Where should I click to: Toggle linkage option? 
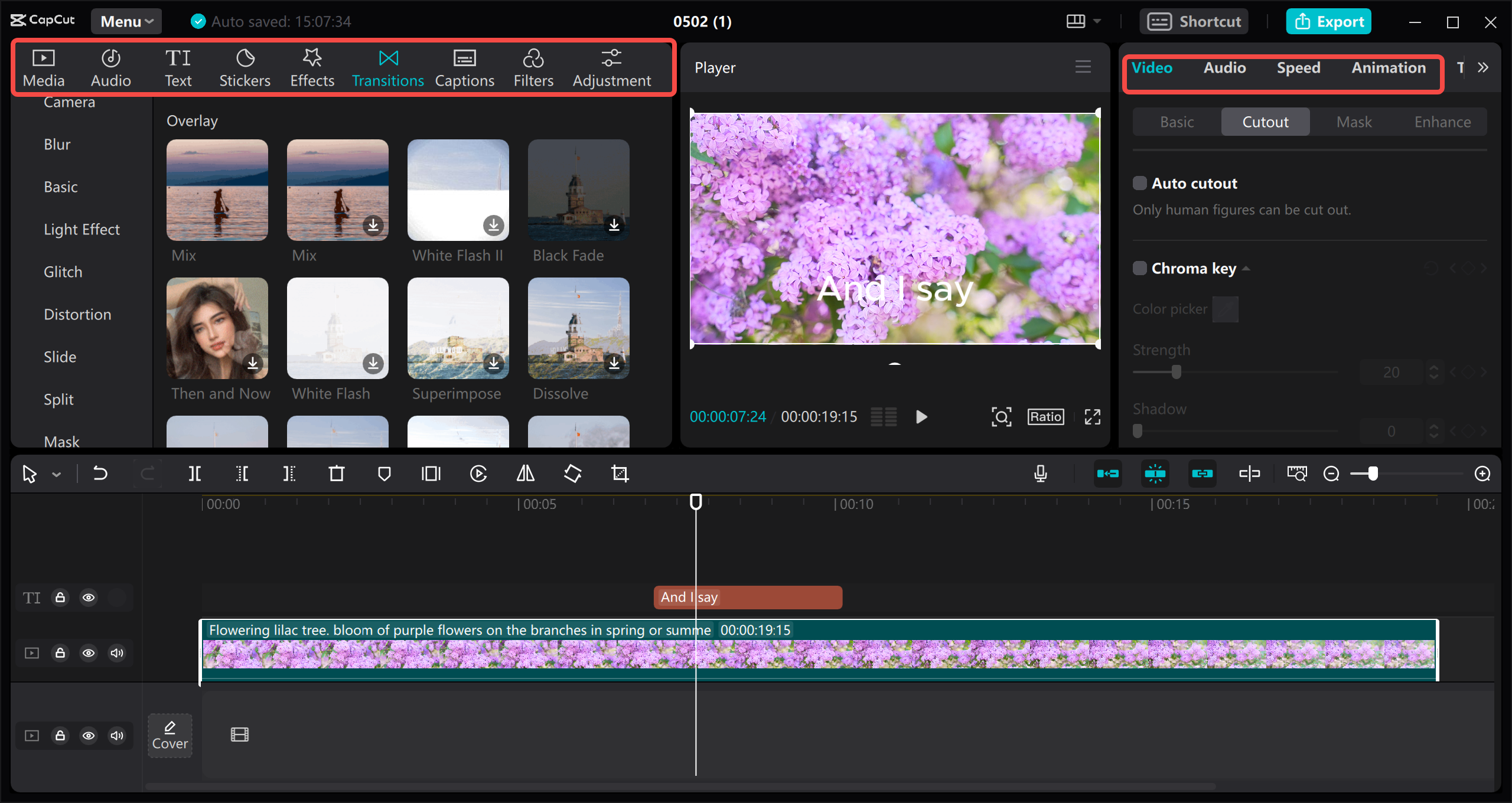pyautogui.click(x=1203, y=474)
